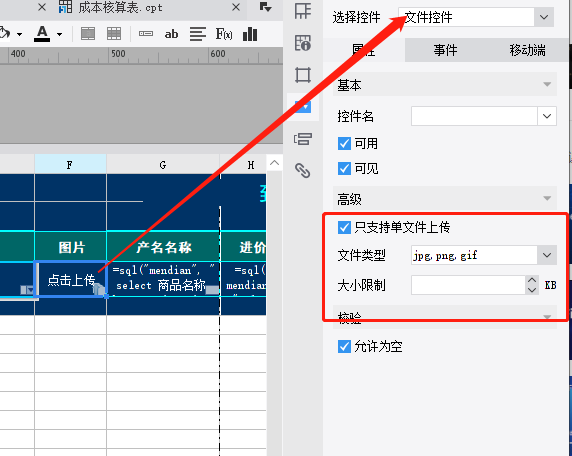The width and height of the screenshot is (572, 456).
Task: Click the font color A icon
Action: (x=42, y=34)
